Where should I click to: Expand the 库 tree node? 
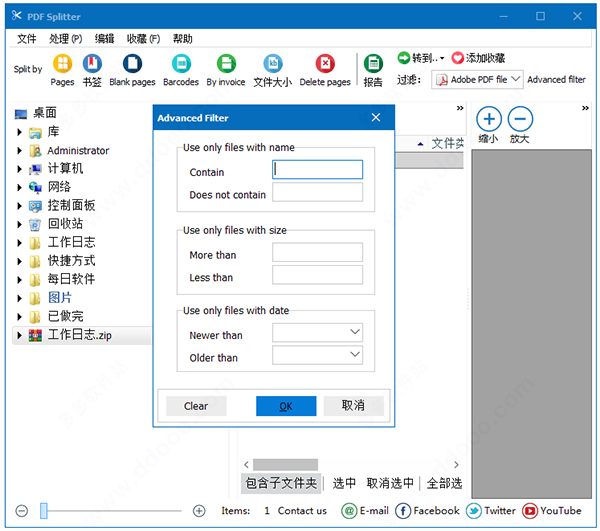[x=19, y=132]
